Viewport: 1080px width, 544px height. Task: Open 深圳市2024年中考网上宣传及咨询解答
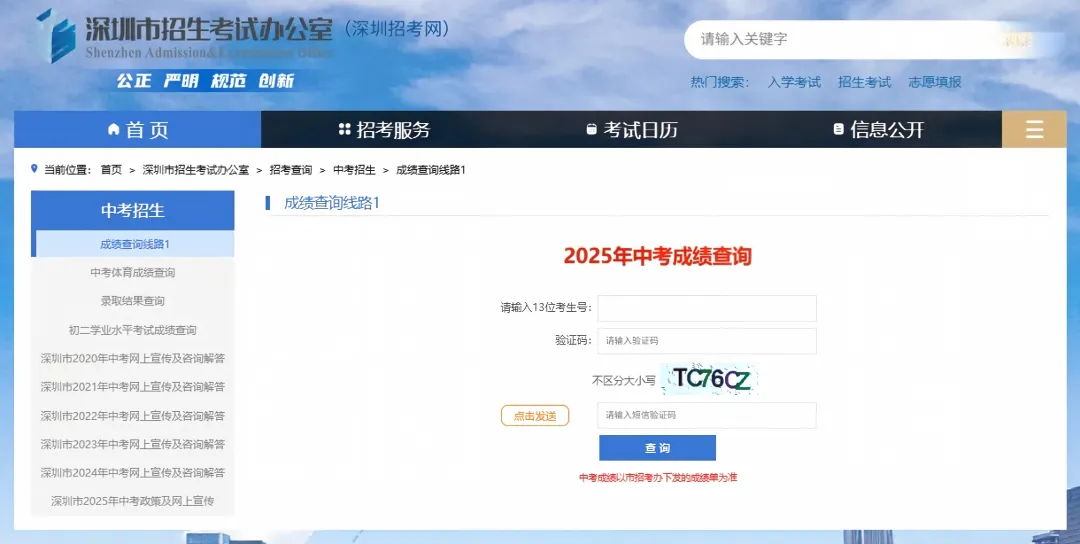tap(133, 472)
